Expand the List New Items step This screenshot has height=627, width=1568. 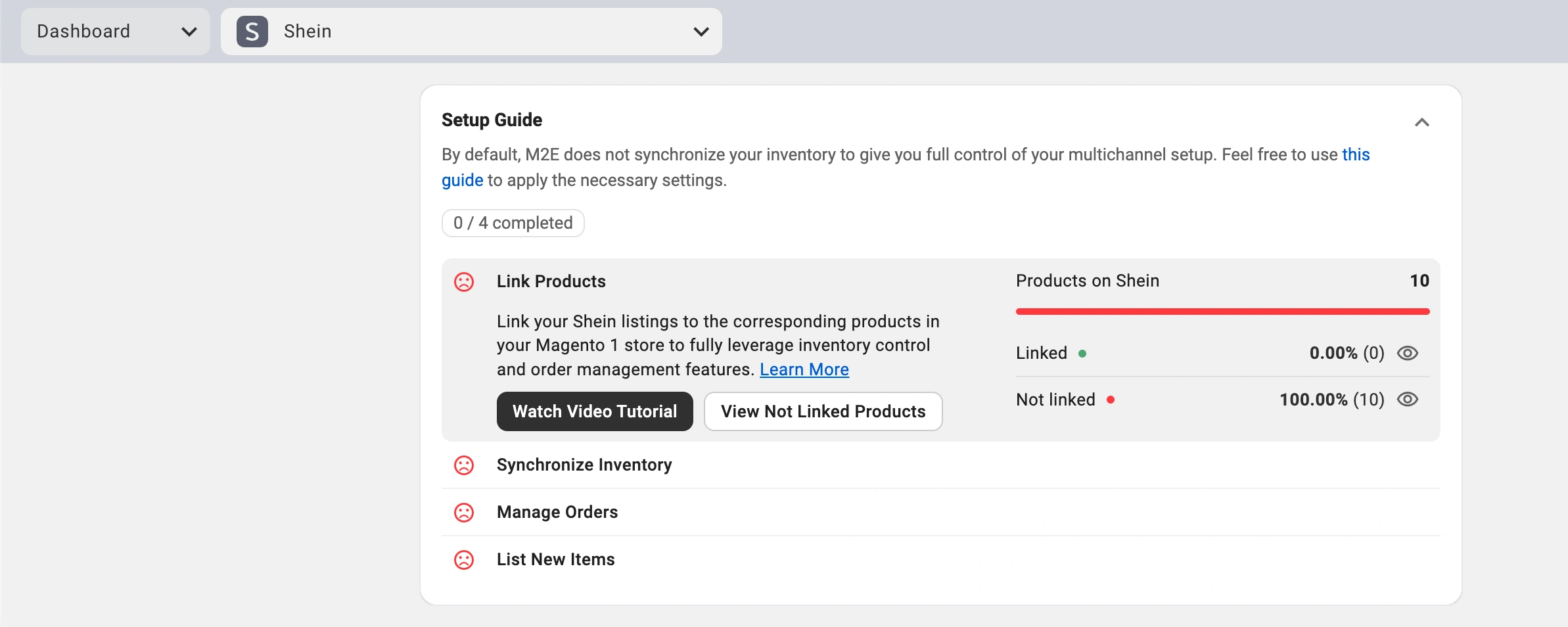555,560
